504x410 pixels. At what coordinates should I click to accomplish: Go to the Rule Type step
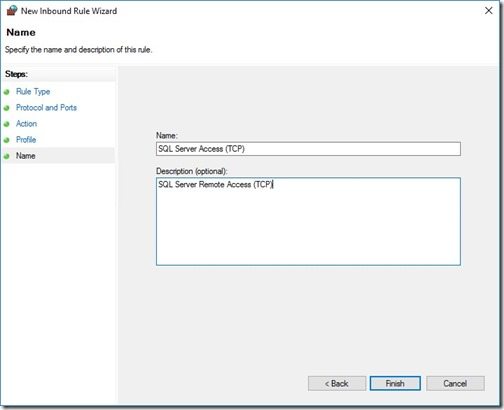point(33,92)
